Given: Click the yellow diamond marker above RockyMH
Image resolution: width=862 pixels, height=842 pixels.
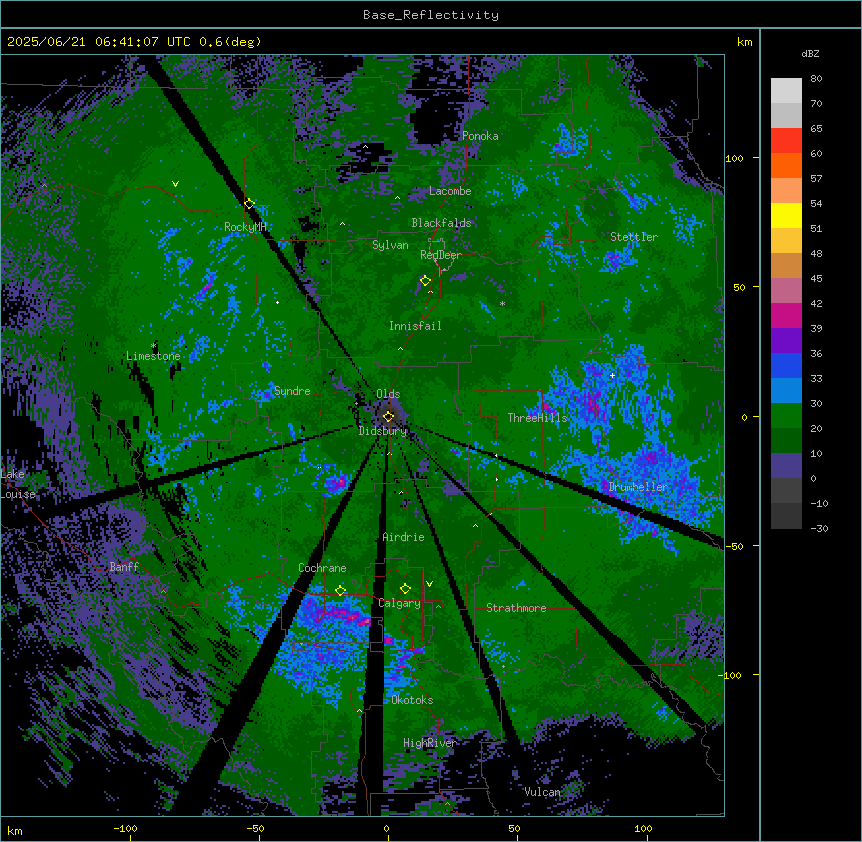Looking at the screenshot, I should pos(249,203).
